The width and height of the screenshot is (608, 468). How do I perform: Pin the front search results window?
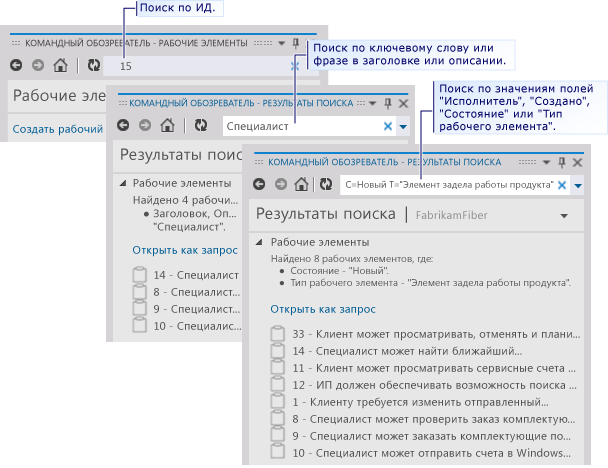click(x=561, y=162)
